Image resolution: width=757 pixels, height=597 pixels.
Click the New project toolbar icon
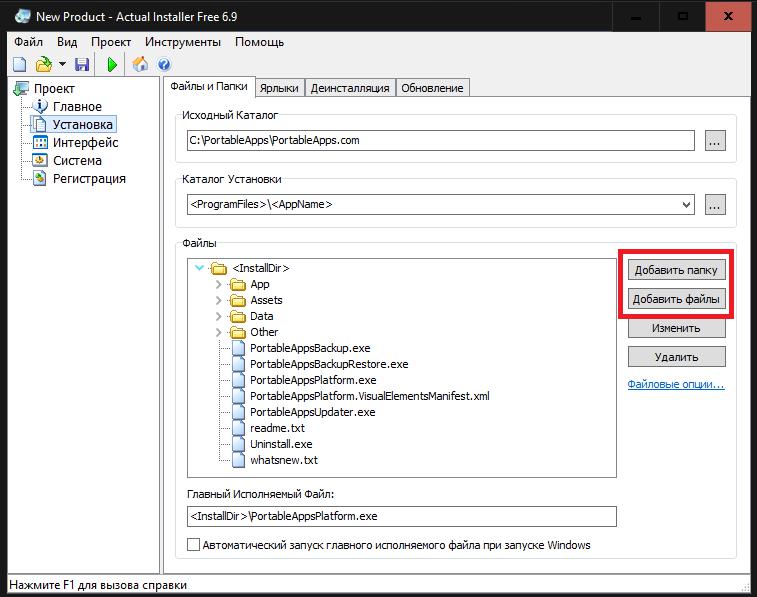(20, 64)
